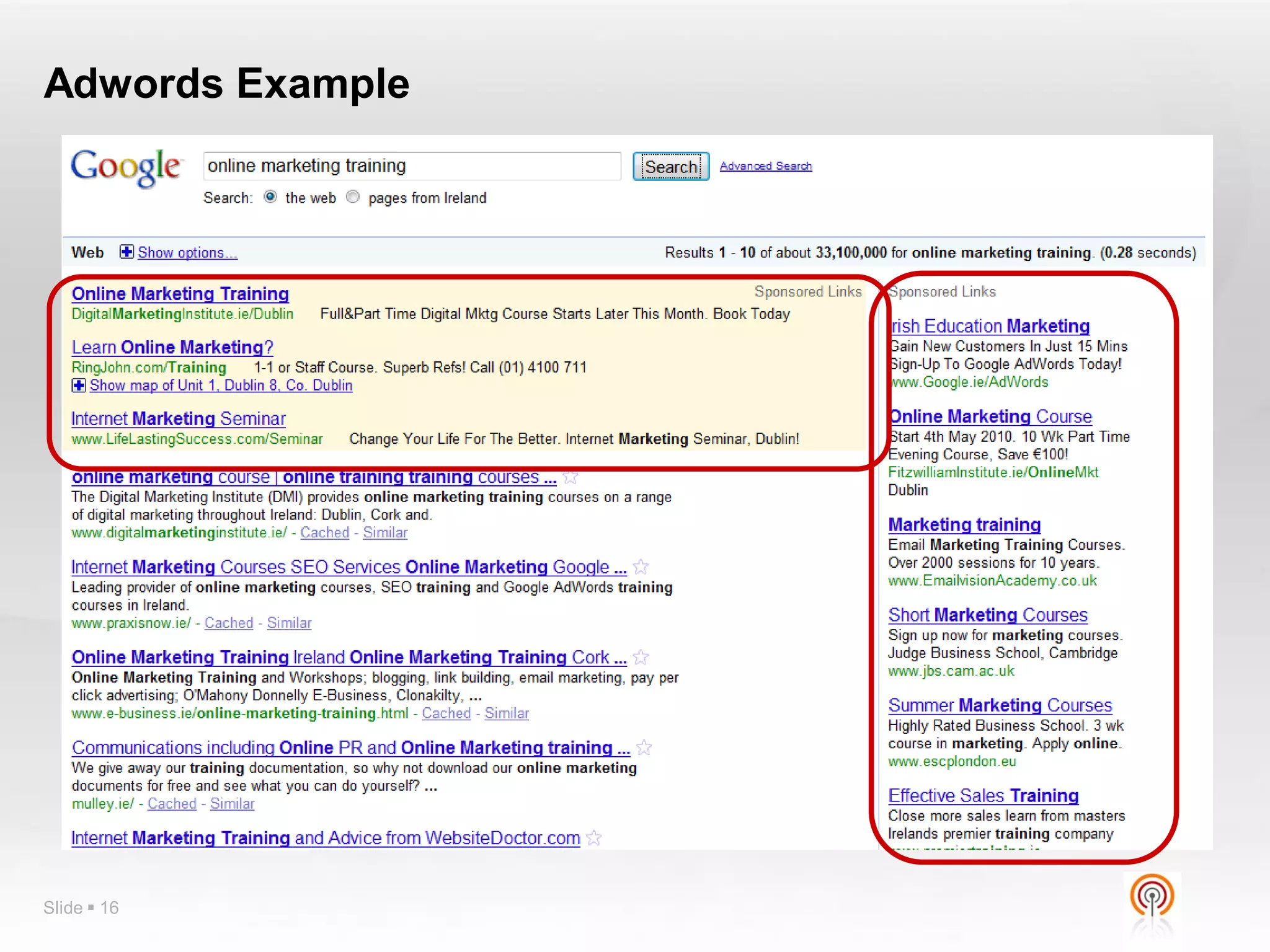
Task: Open Cached link for mulley.ie
Action: tap(172, 804)
